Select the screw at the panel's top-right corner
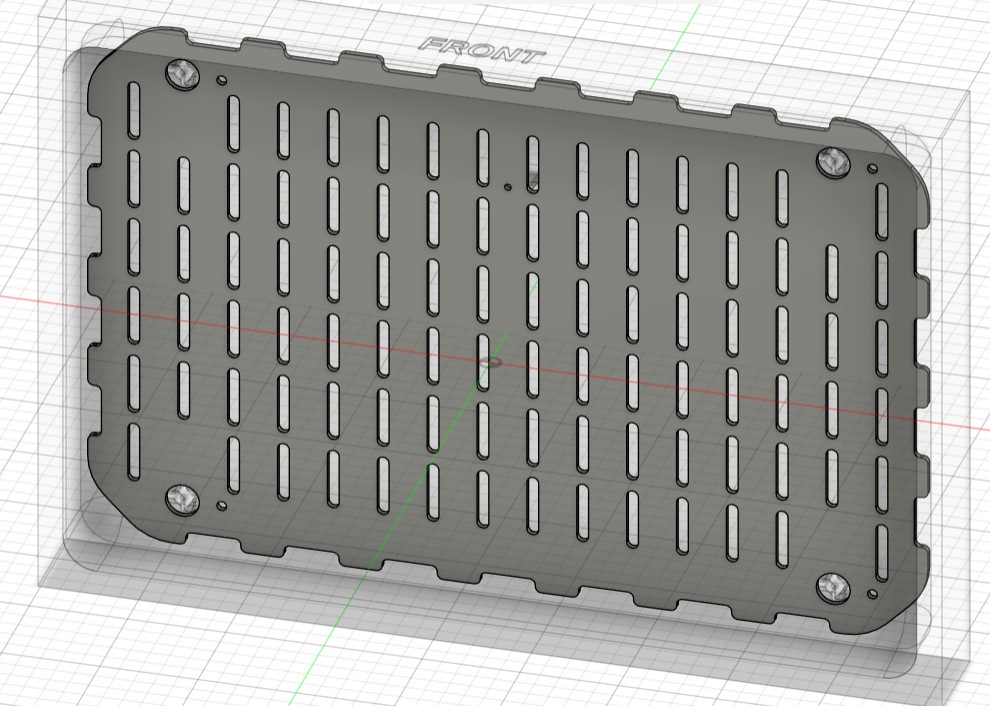The width and height of the screenshot is (990, 706). point(833,163)
